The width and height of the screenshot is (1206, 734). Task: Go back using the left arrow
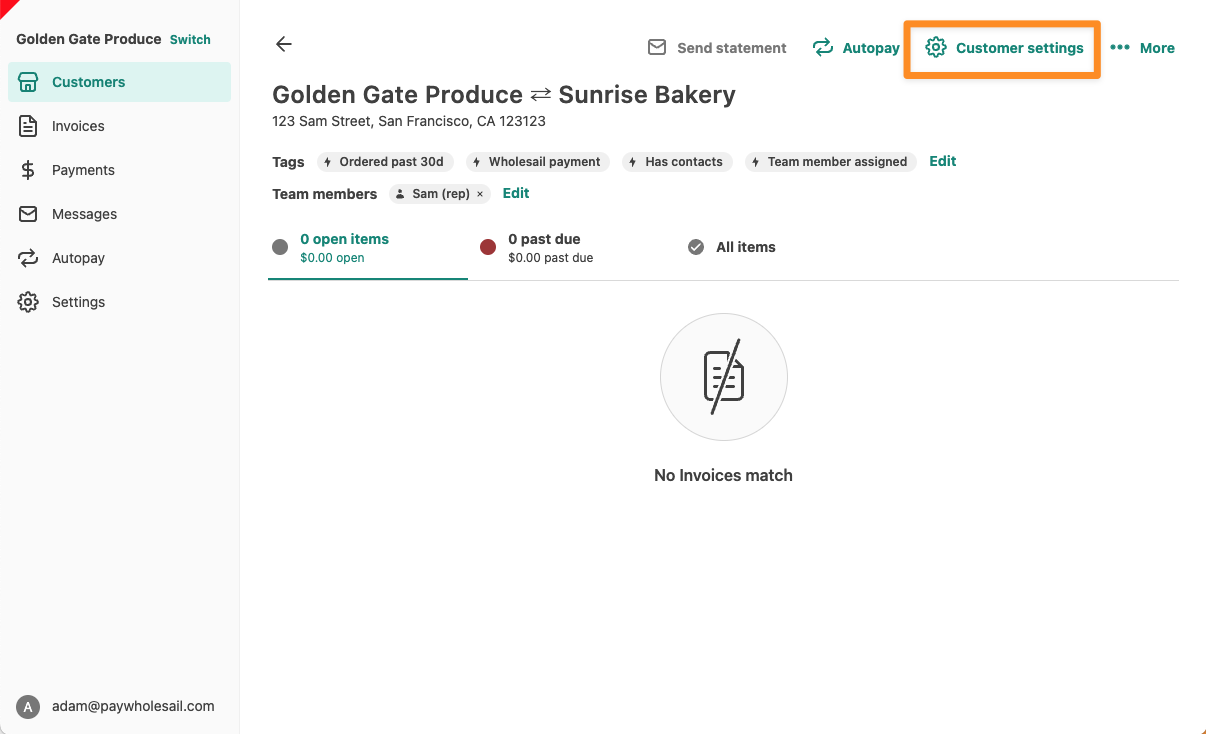(284, 44)
